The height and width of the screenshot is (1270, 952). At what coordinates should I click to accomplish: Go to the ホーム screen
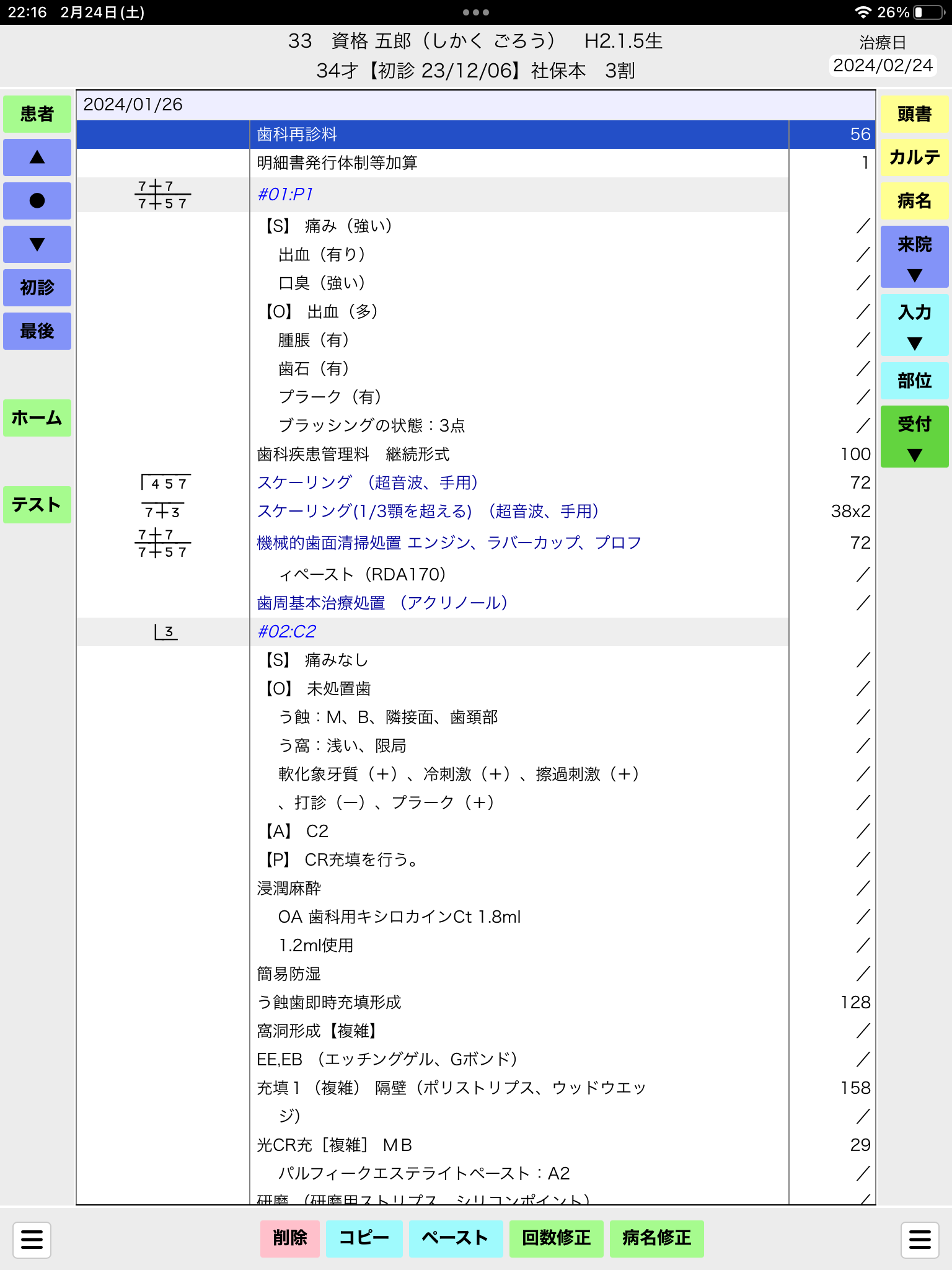(37, 418)
